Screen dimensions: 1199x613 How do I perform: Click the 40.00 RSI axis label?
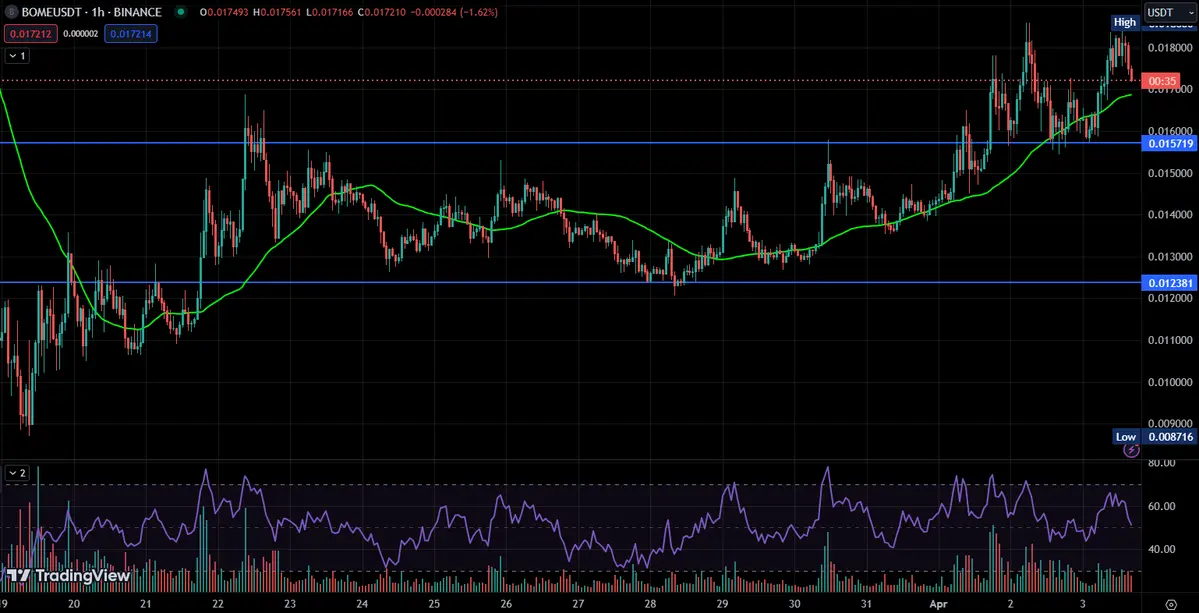click(x=1161, y=549)
